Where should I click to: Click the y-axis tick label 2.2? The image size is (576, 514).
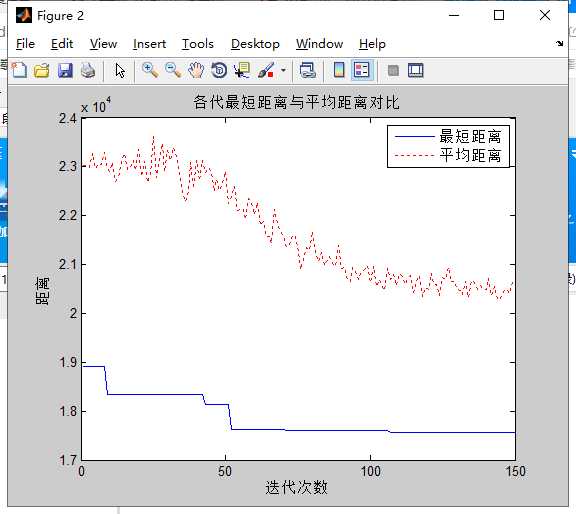(68, 215)
